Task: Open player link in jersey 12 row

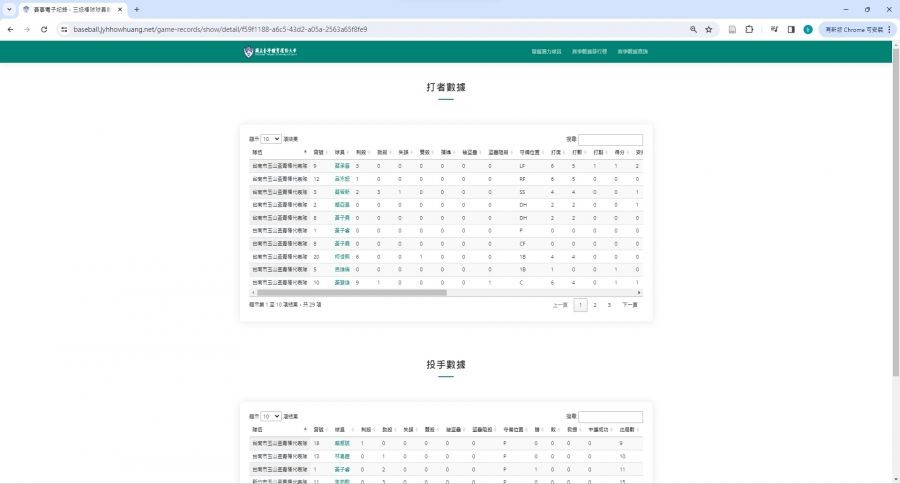Action: tap(342, 179)
